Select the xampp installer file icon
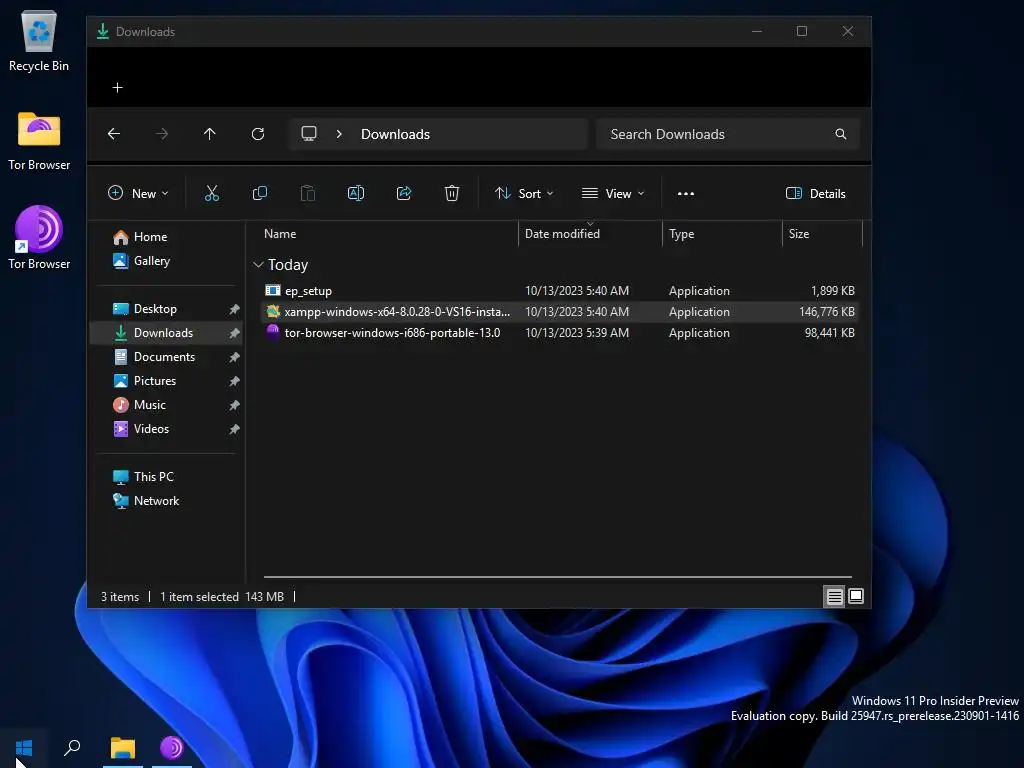The image size is (1024, 768). pyautogui.click(x=273, y=312)
